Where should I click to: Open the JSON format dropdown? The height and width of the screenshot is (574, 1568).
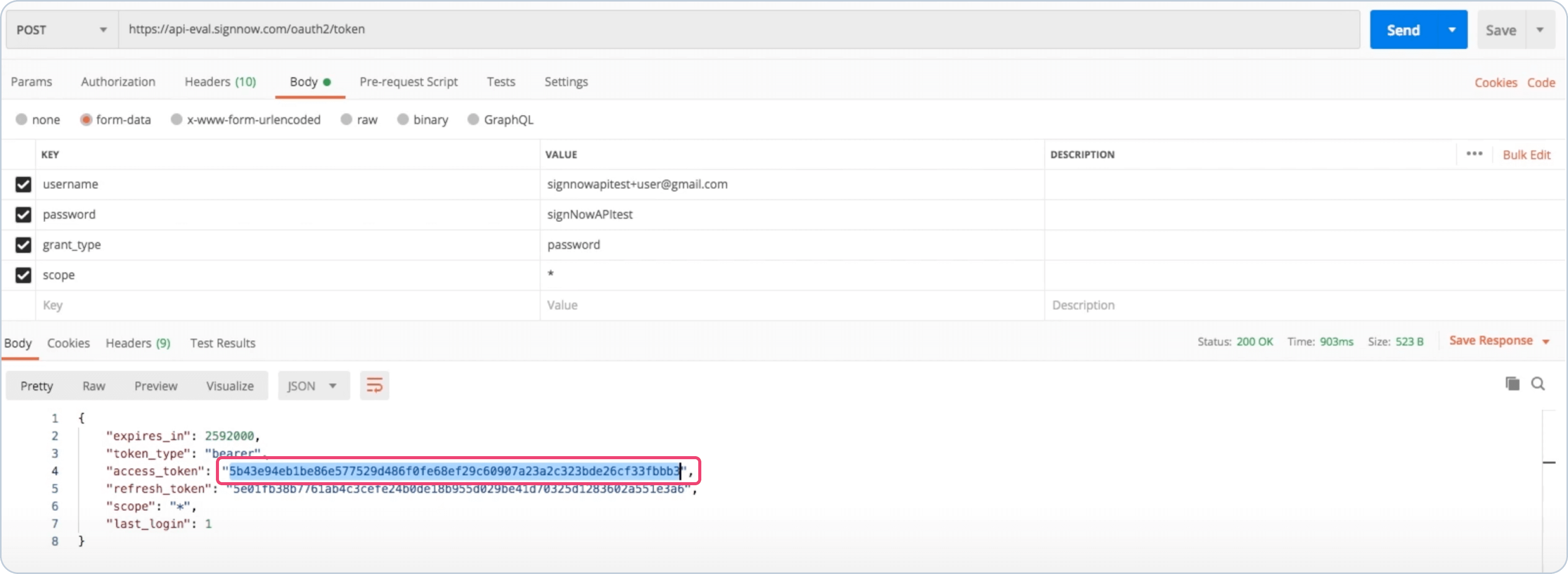[x=313, y=385]
